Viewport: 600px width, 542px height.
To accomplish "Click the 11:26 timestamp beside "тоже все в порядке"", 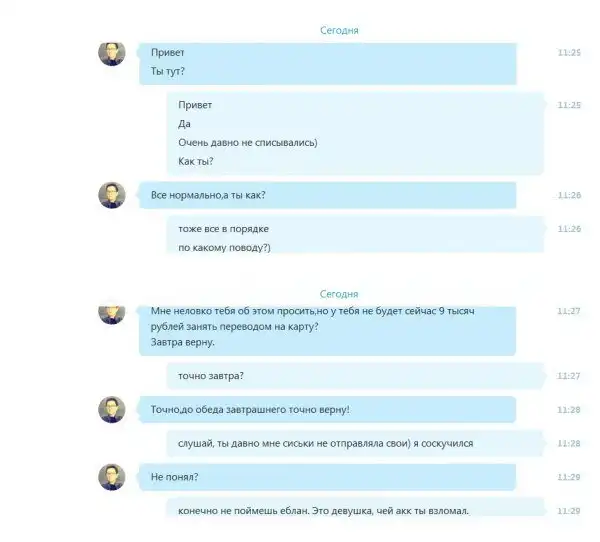I will pyautogui.click(x=569, y=229).
